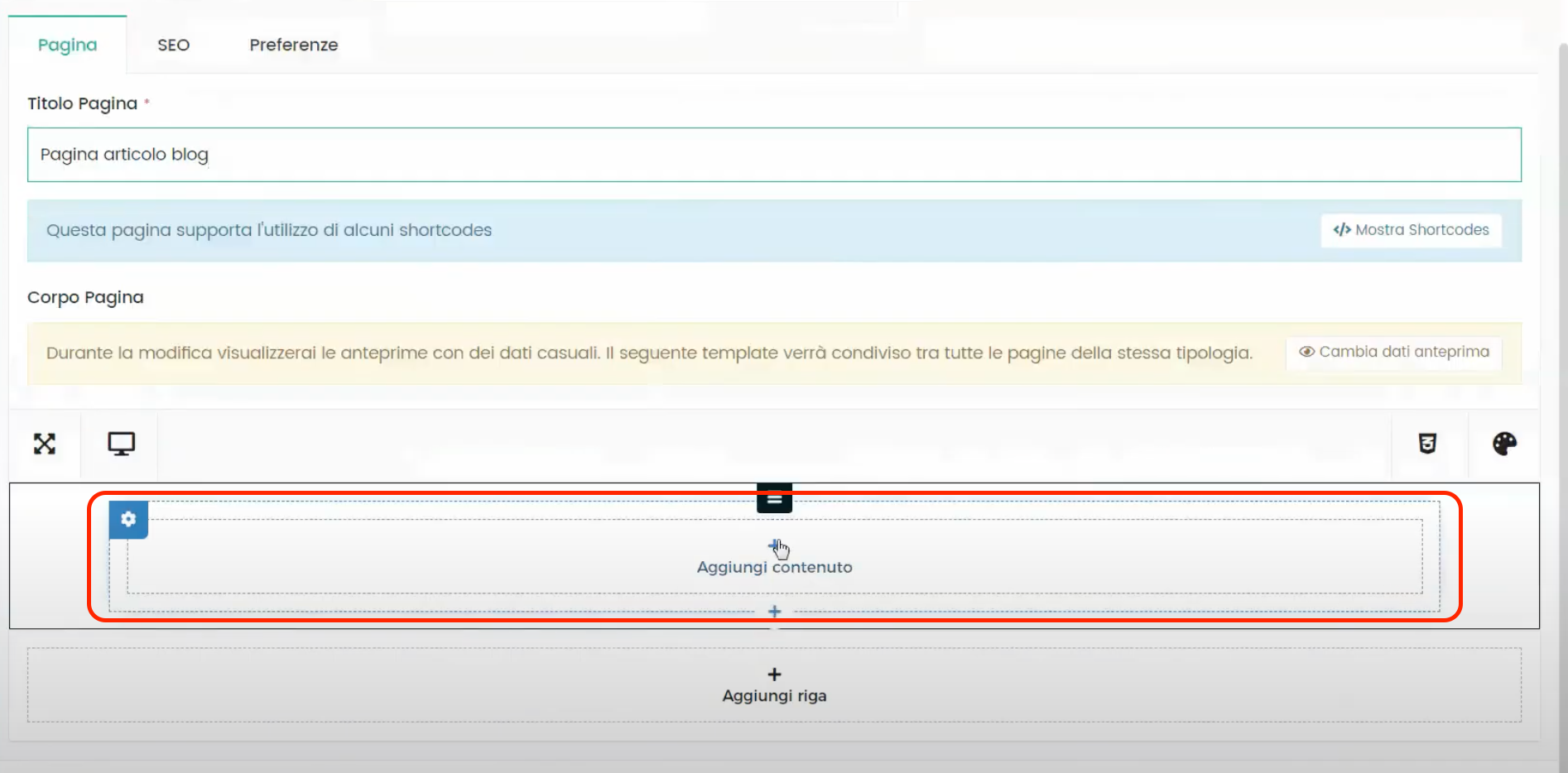Open the color palette style settings
This screenshot has height=773, width=1568.
1504,444
